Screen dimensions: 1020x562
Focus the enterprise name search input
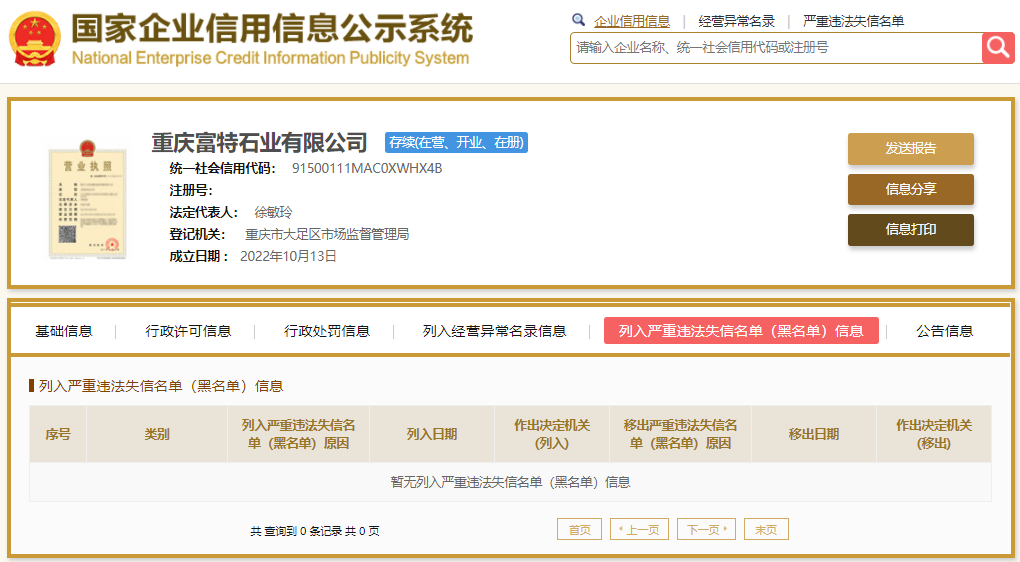(x=776, y=47)
